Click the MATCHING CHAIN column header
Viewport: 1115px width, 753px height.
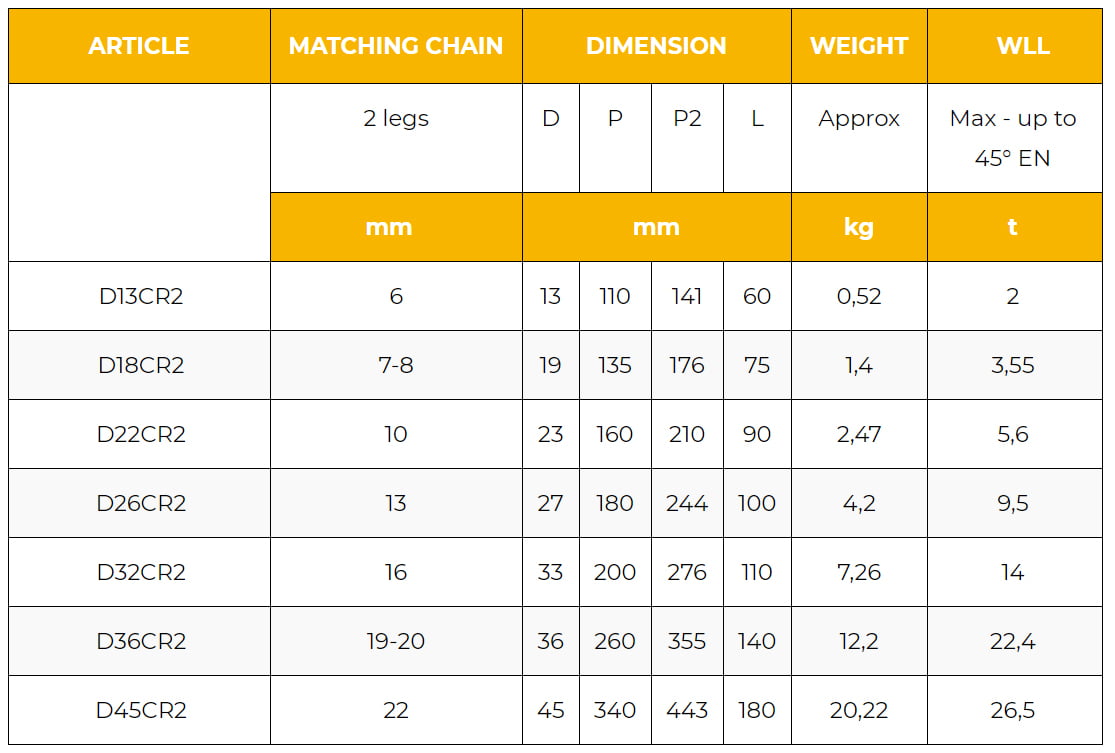pyautogui.click(x=396, y=46)
